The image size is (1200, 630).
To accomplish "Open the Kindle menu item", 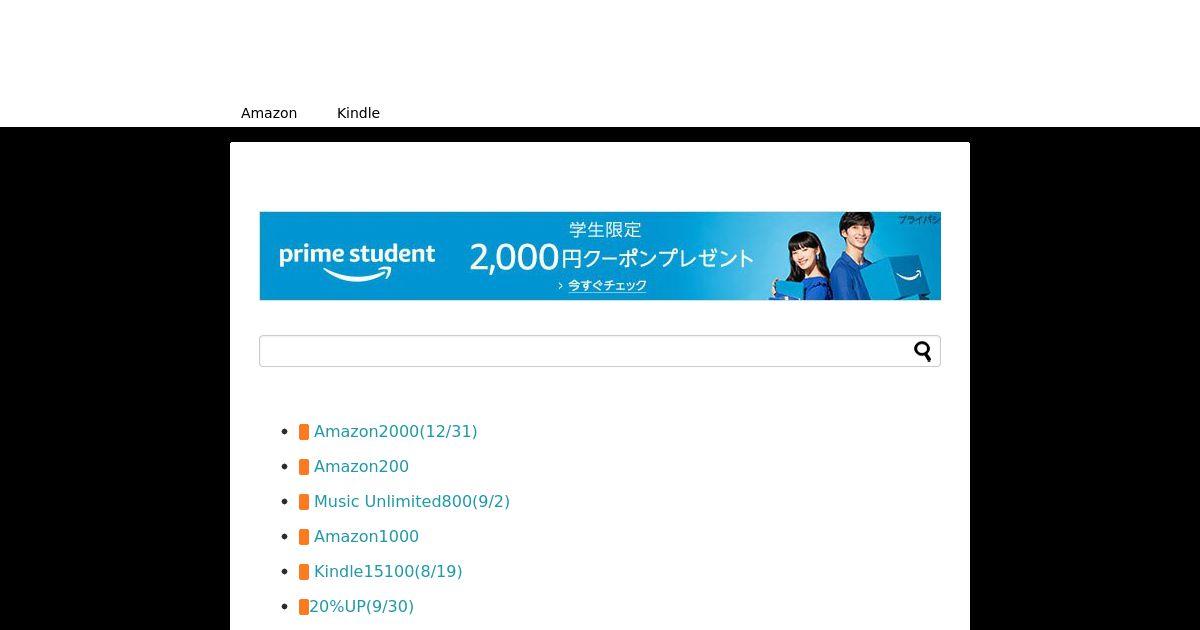I will click(x=358, y=113).
